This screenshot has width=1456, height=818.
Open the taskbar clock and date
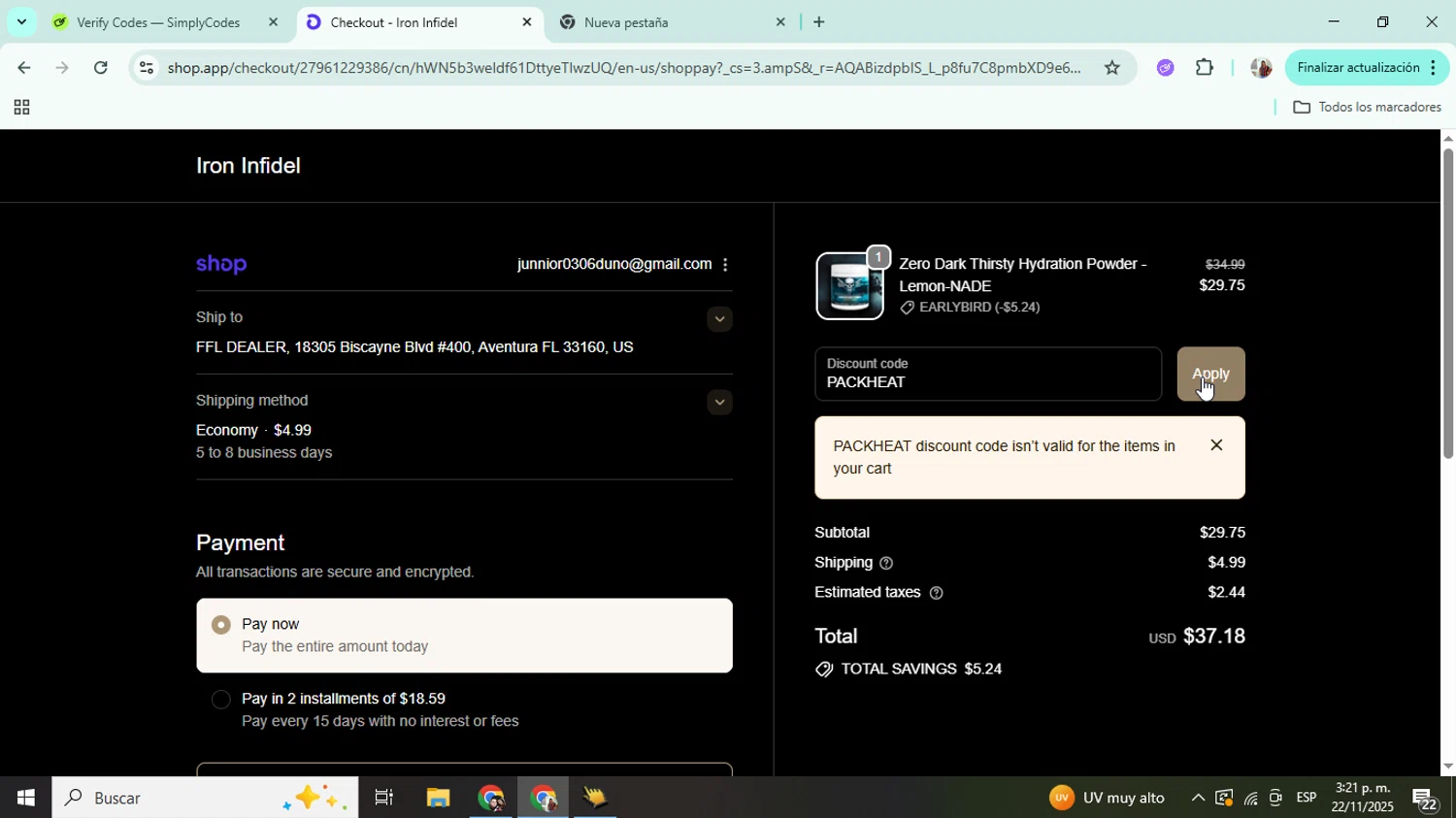[x=1362, y=798]
